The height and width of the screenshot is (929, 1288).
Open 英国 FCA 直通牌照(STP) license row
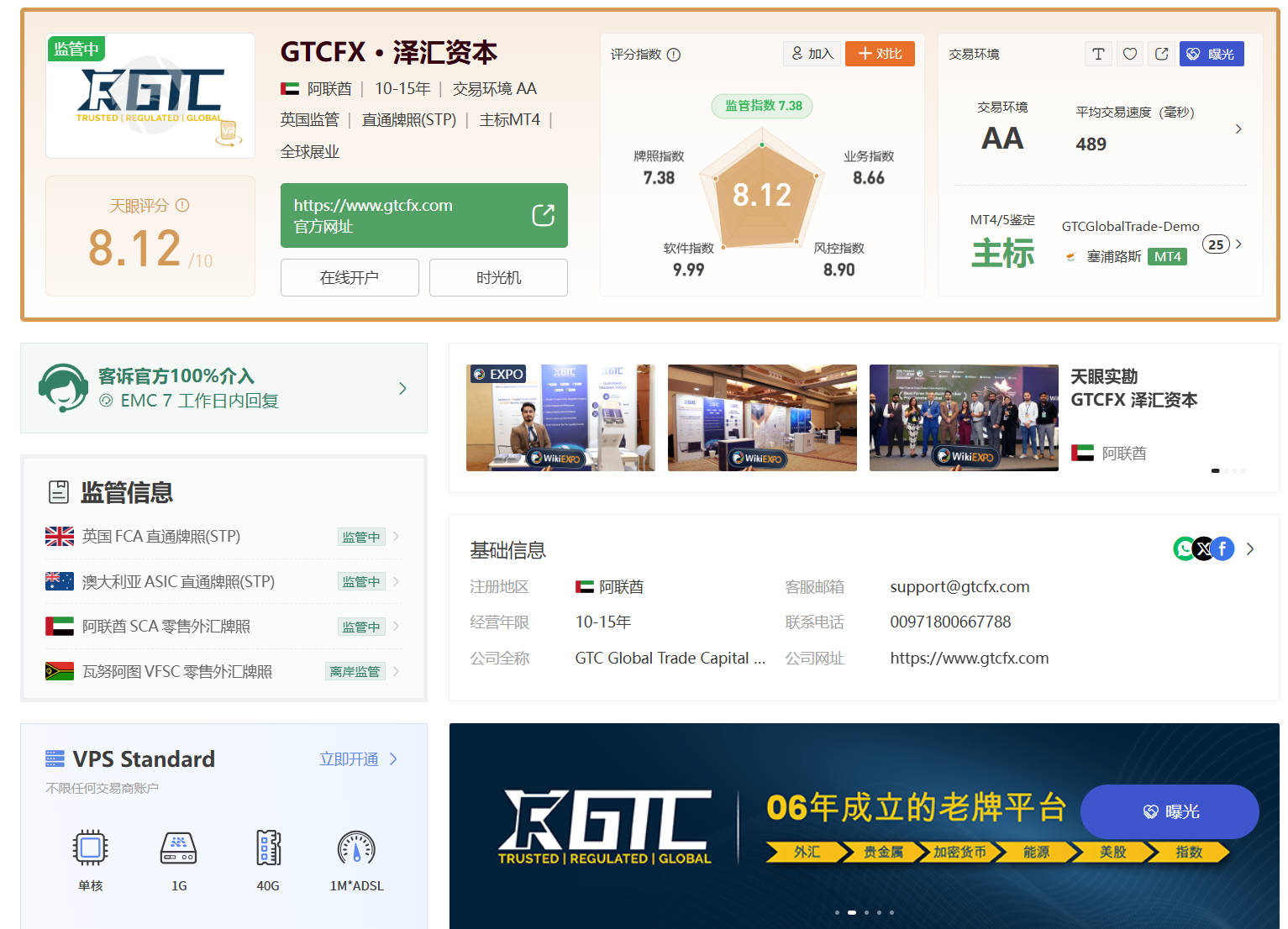(223, 537)
